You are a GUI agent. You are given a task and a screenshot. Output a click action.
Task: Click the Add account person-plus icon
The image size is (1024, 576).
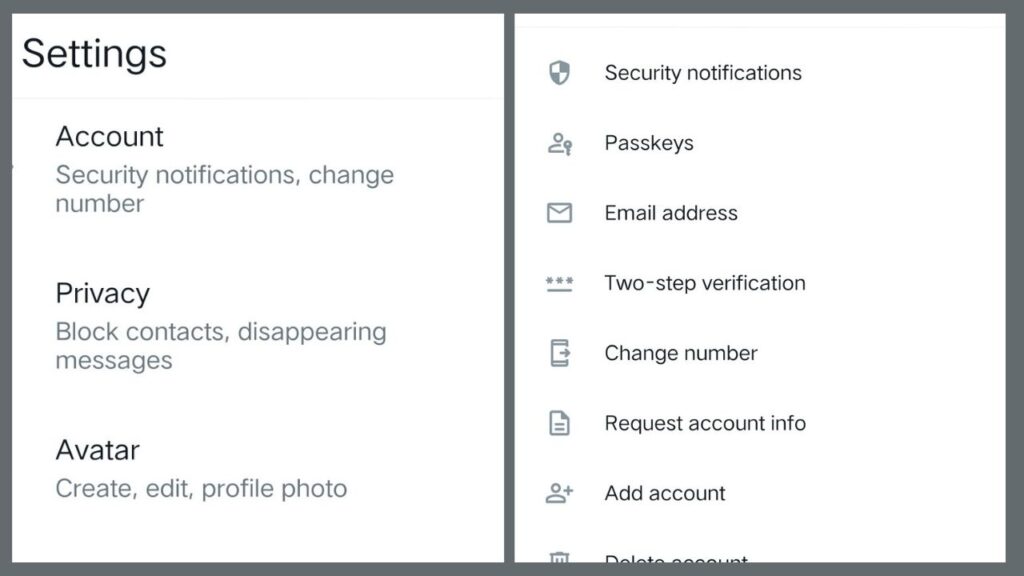559,493
